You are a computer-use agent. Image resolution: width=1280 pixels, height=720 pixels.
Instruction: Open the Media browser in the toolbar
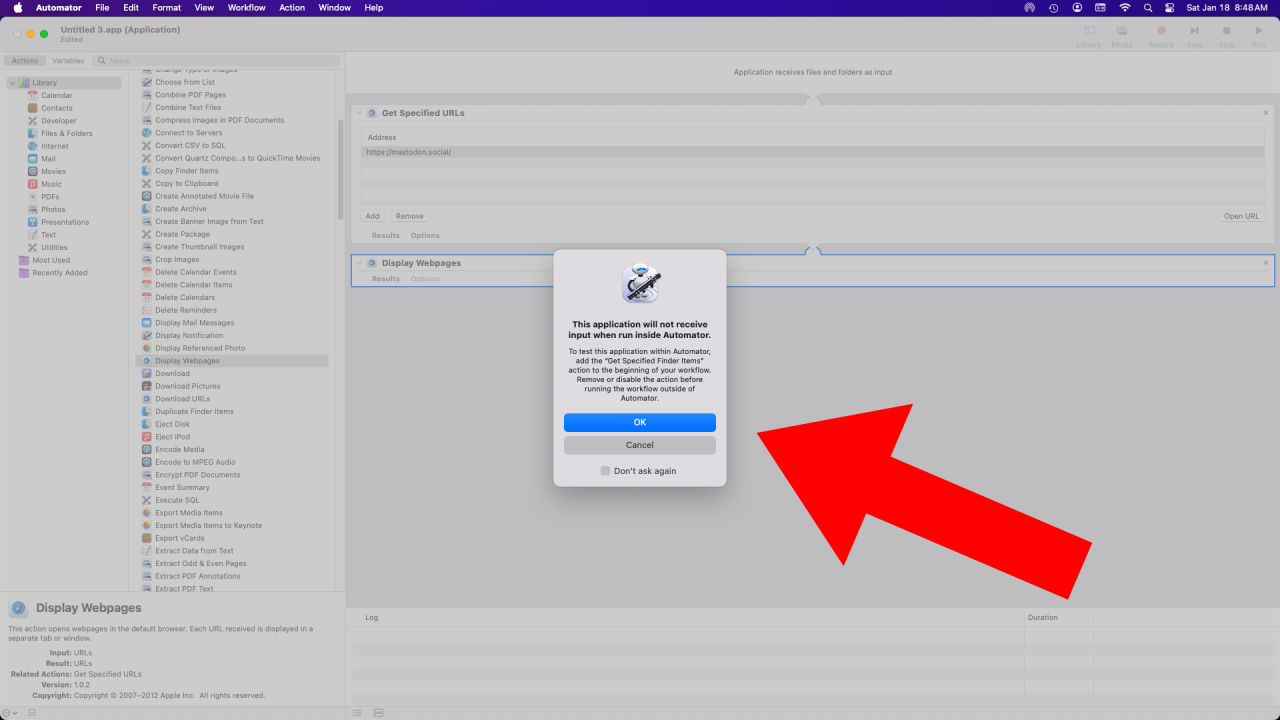1122,31
